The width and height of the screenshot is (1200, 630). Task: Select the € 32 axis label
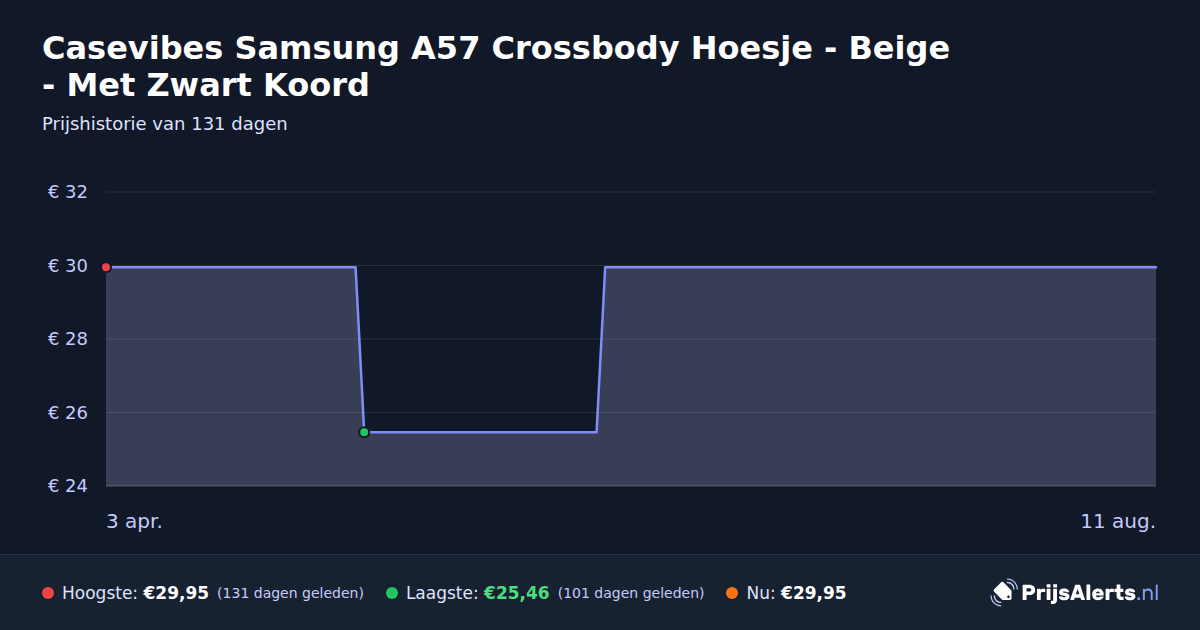click(68, 192)
